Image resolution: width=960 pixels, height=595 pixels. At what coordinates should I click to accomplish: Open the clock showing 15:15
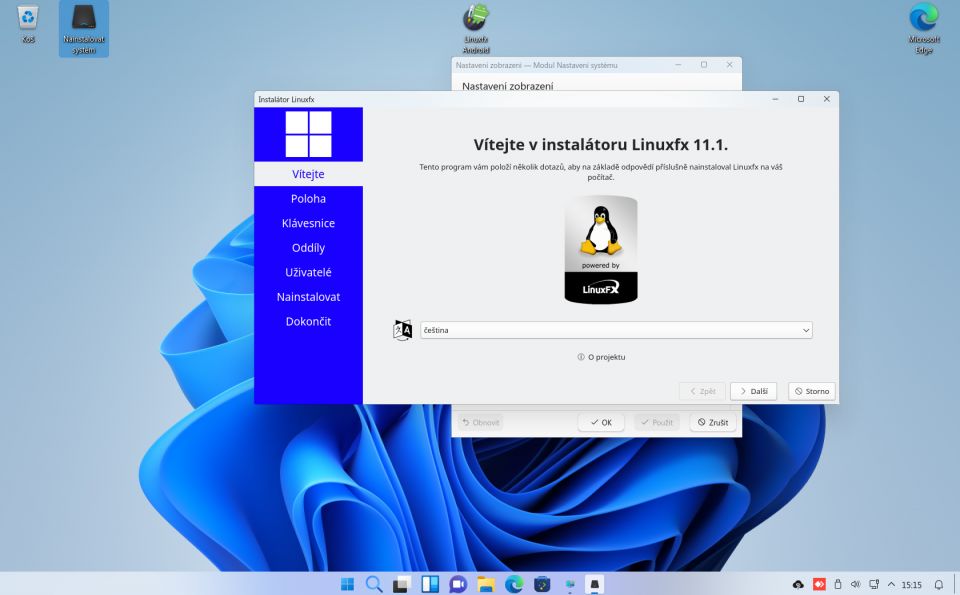point(912,585)
